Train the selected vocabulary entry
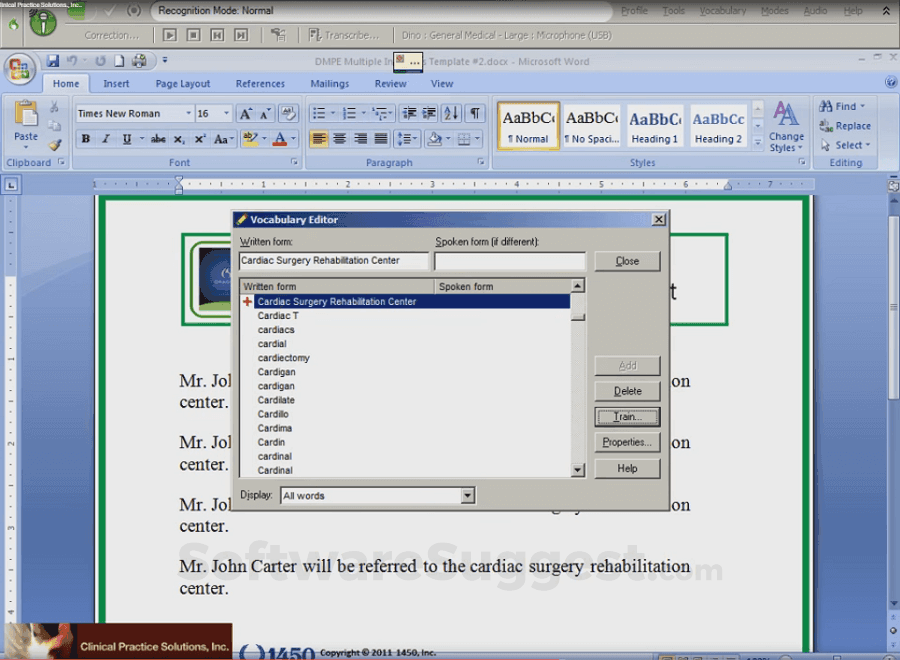 (627, 416)
